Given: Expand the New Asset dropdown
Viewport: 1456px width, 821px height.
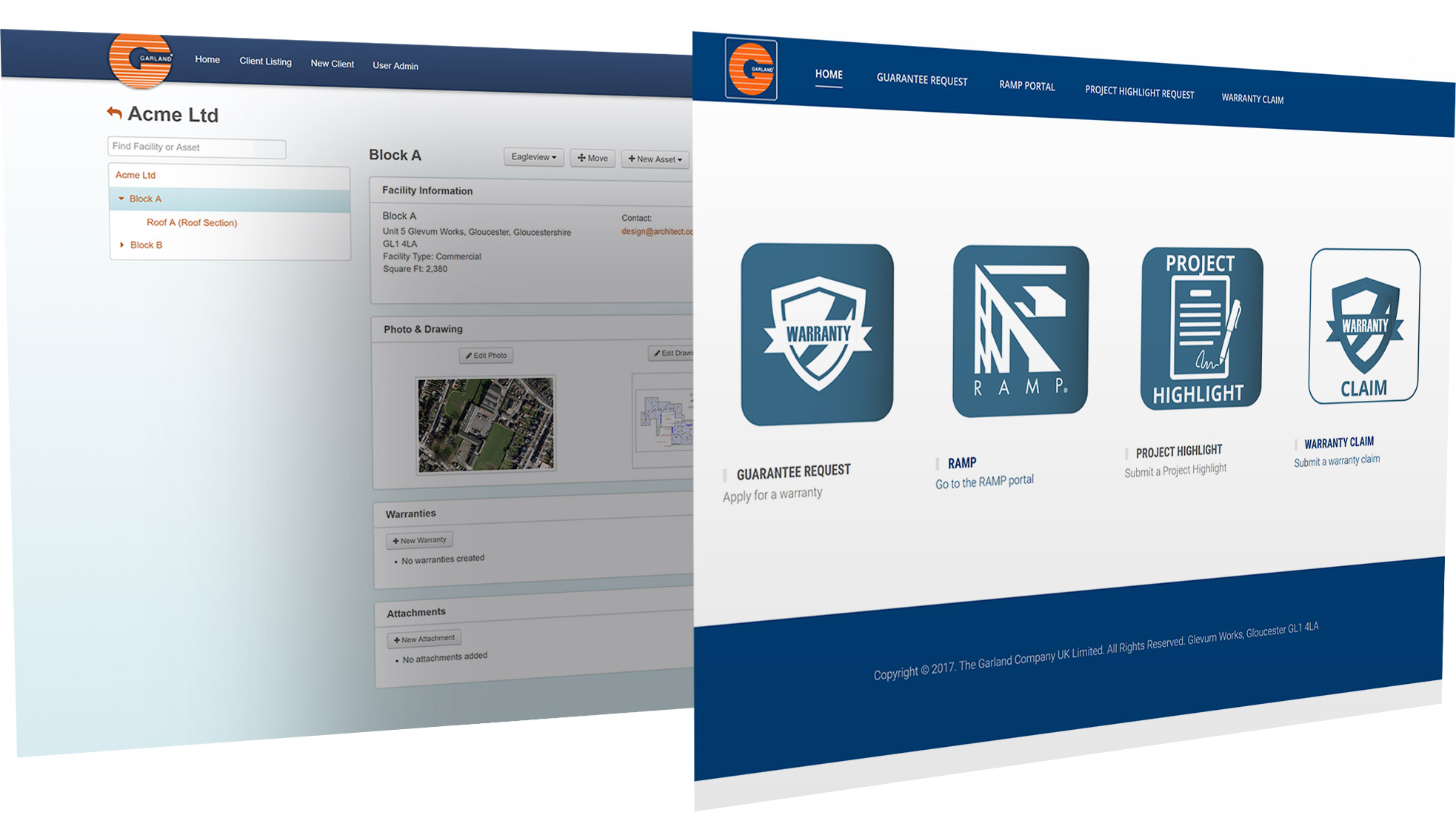Looking at the screenshot, I should pos(655,159).
